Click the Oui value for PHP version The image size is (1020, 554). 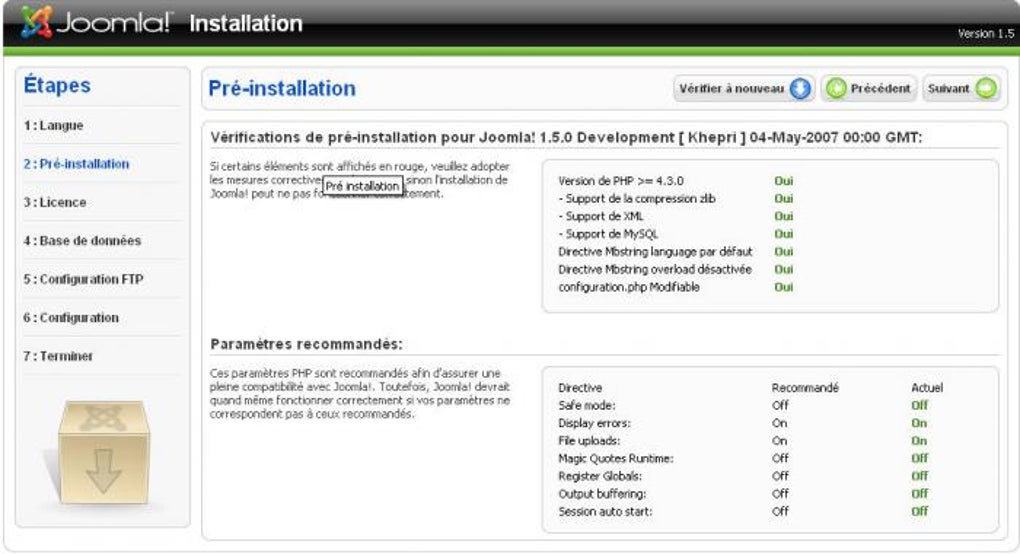783,181
